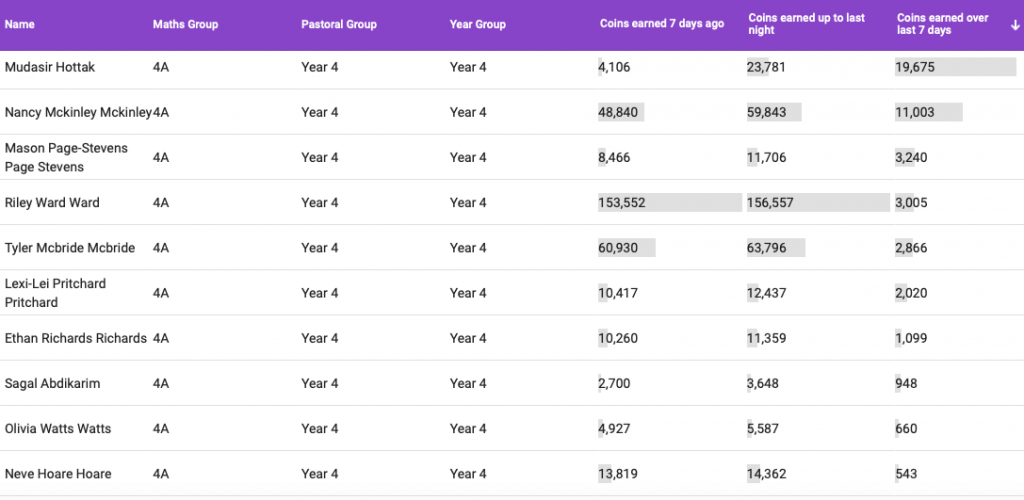This screenshot has width=1024, height=500.
Task: Choose Lexi-Lei Pritchard from the list
Action: [55, 293]
